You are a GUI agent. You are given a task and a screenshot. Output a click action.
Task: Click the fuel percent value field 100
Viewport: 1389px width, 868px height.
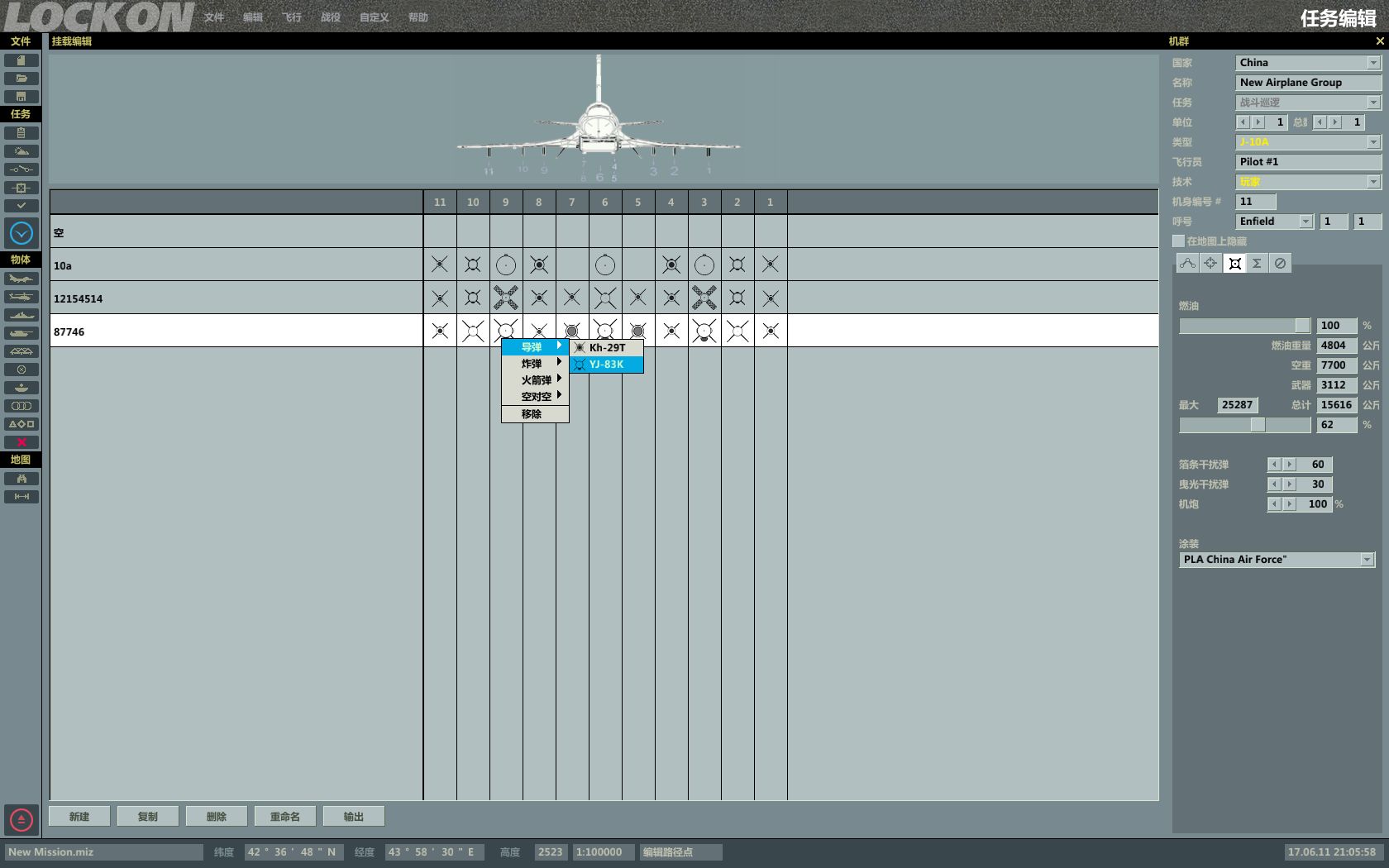[1337, 326]
